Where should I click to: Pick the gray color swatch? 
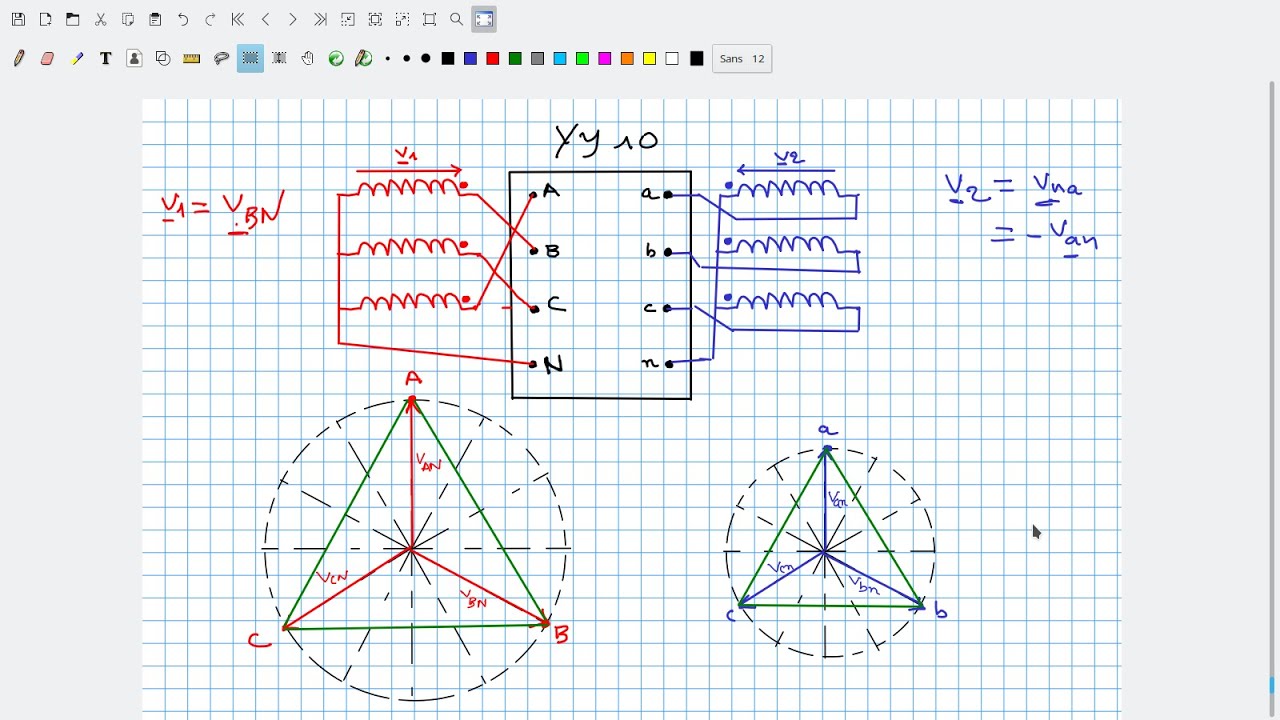click(x=537, y=59)
